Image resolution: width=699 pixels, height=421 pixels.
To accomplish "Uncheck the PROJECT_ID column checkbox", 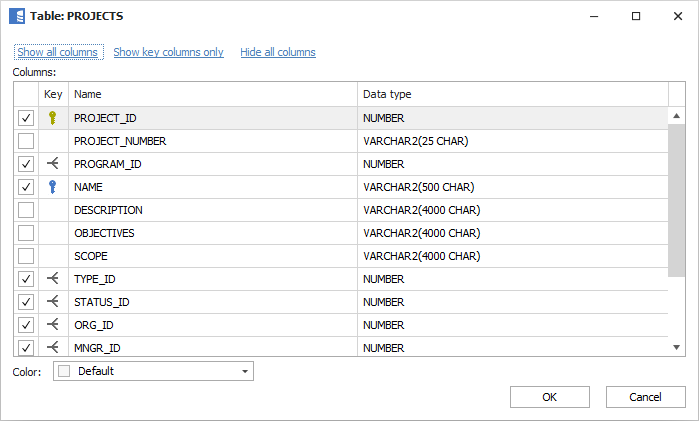I will (26, 118).
